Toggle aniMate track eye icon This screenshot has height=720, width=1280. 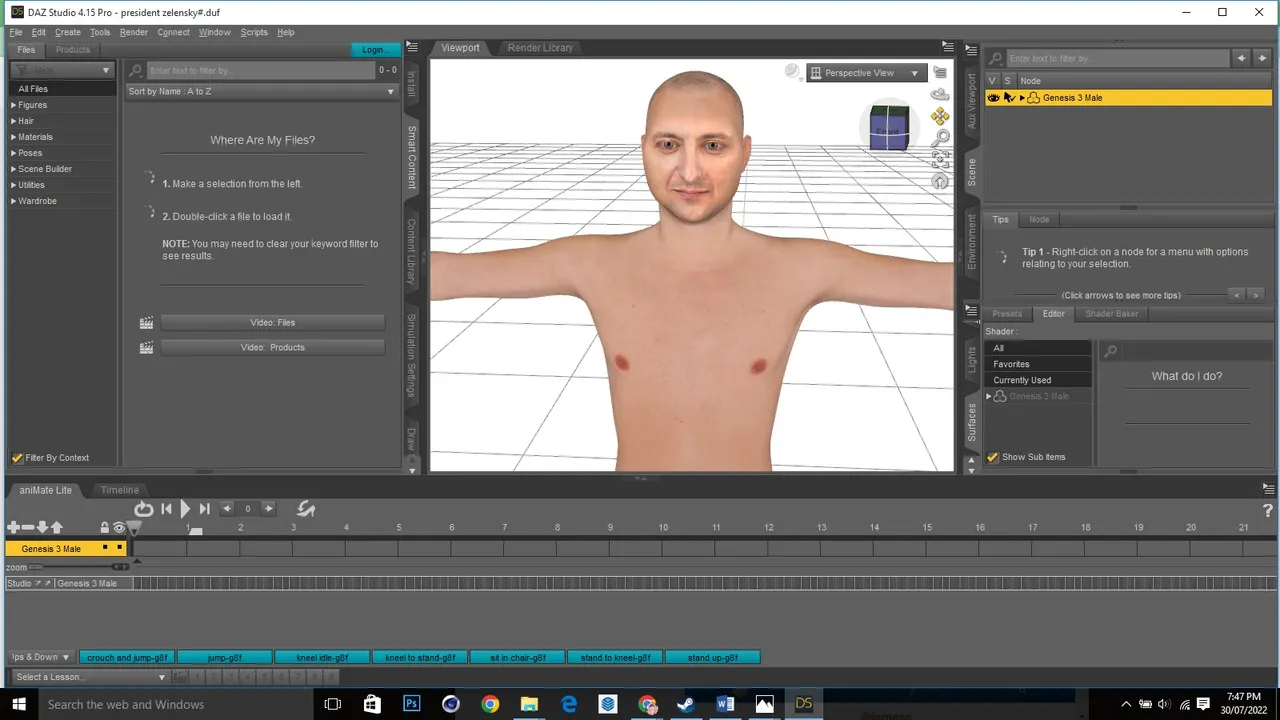click(x=119, y=527)
